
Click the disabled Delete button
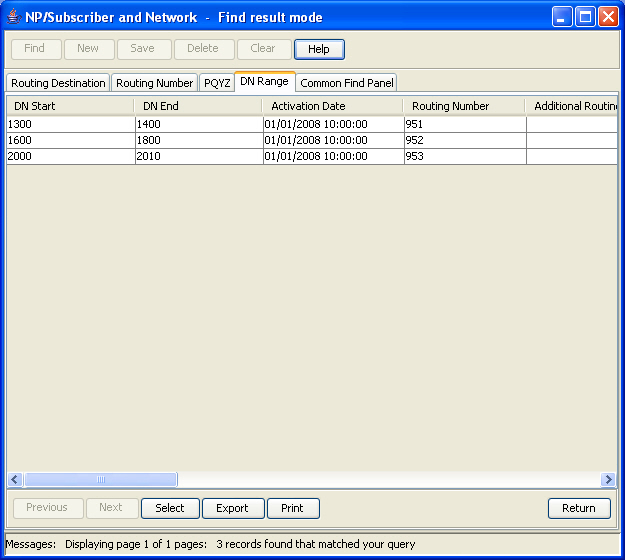203,49
